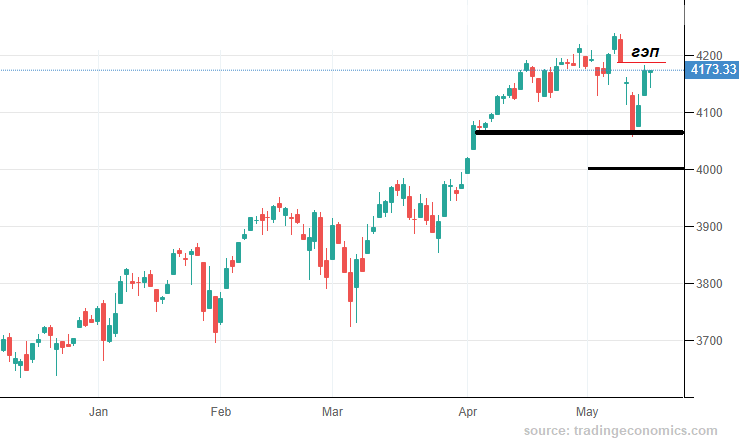Click the 3800 price axis label
Viewport: 739px width, 444px height.
[x=709, y=284]
